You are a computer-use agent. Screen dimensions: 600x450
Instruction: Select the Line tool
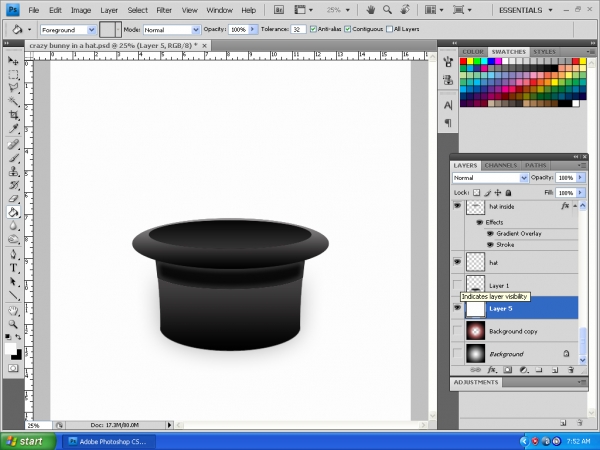[x=13, y=295]
